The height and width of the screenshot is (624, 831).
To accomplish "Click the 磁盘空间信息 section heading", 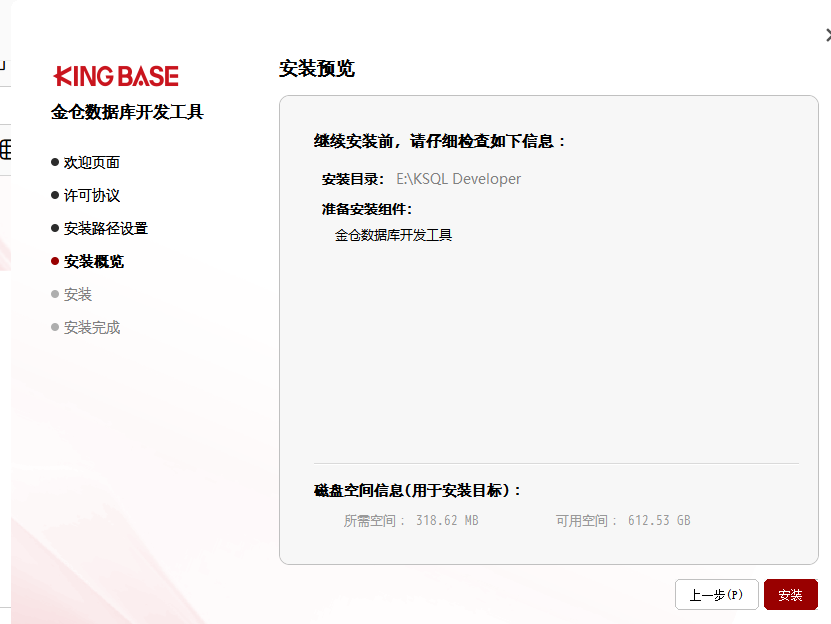I will [418, 490].
